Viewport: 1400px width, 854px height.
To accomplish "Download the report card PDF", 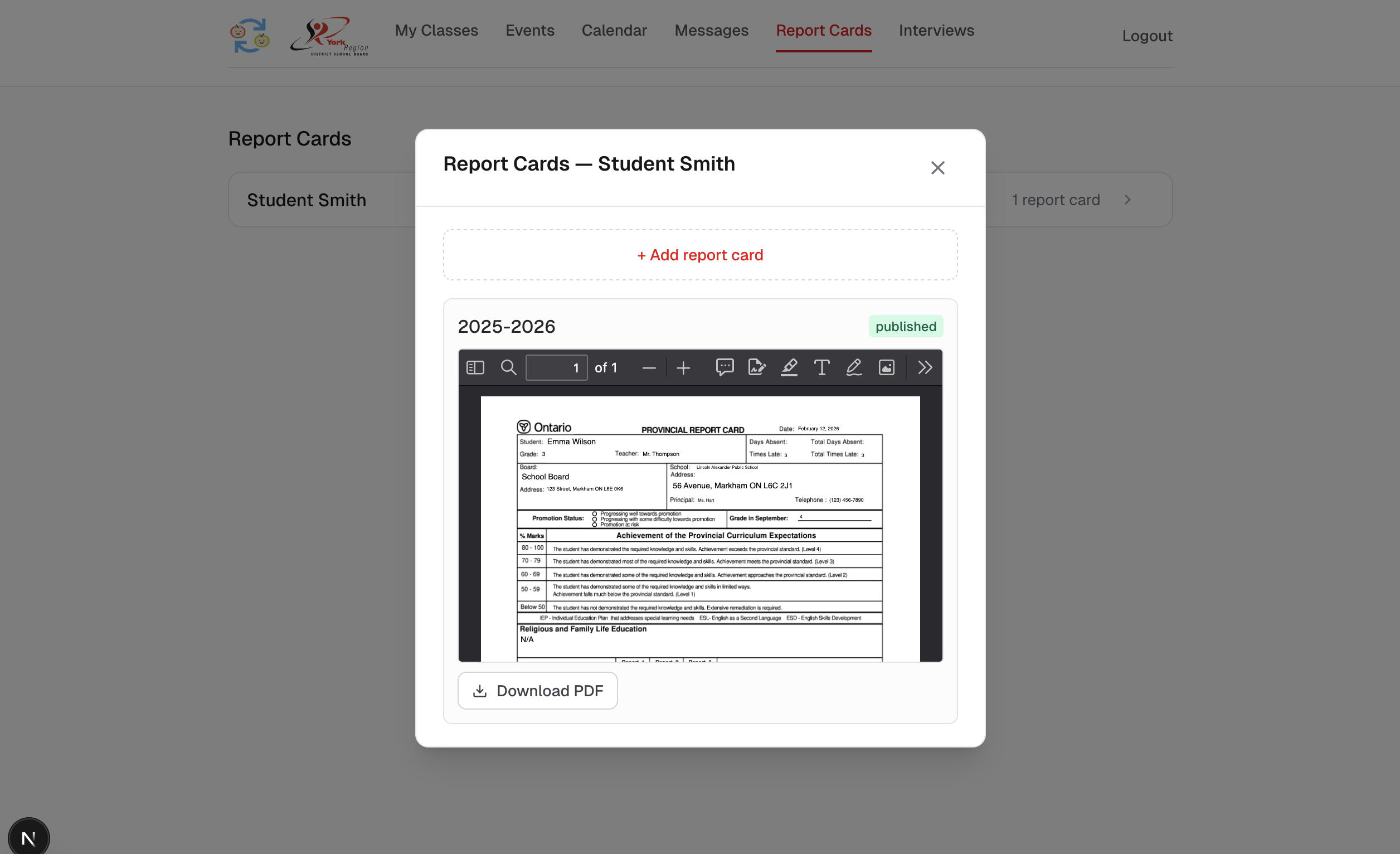I will coord(537,690).
